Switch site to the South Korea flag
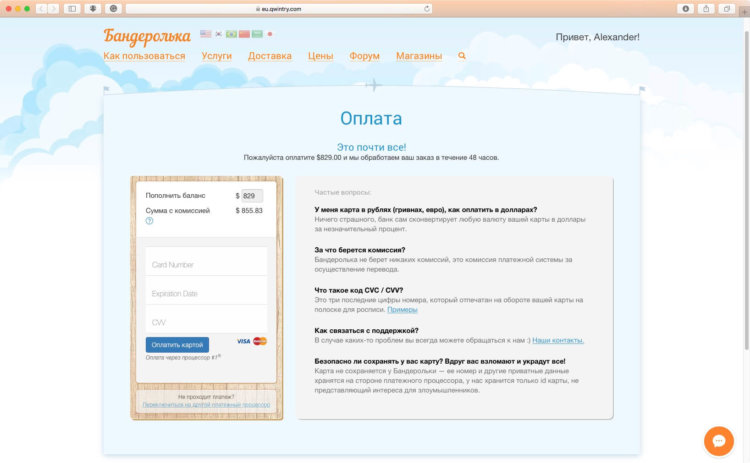The image size is (750, 463). [219, 34]
